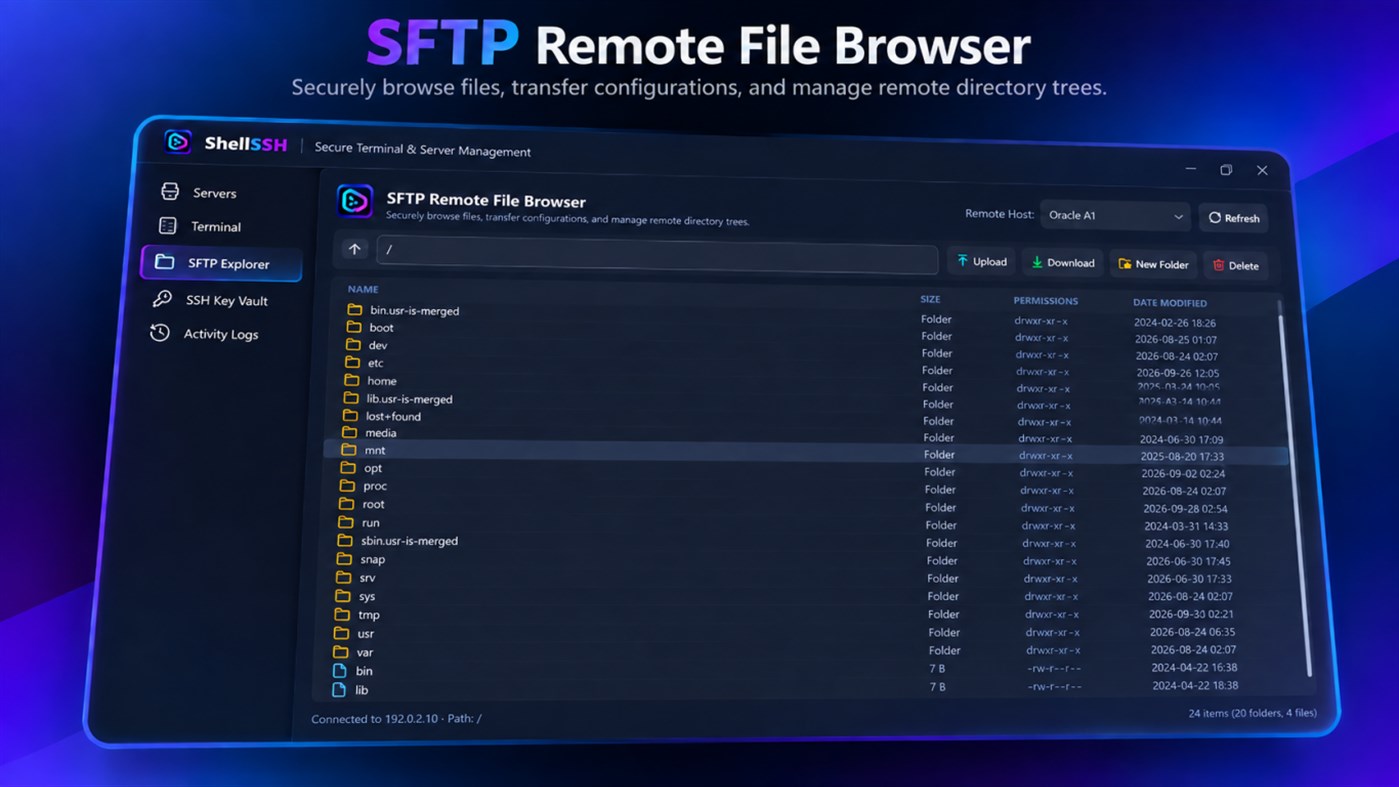Viewport: 1399px width, 787px height.
Task: Select the bin.usr-is-merged row name
Action: click(414, 311)
